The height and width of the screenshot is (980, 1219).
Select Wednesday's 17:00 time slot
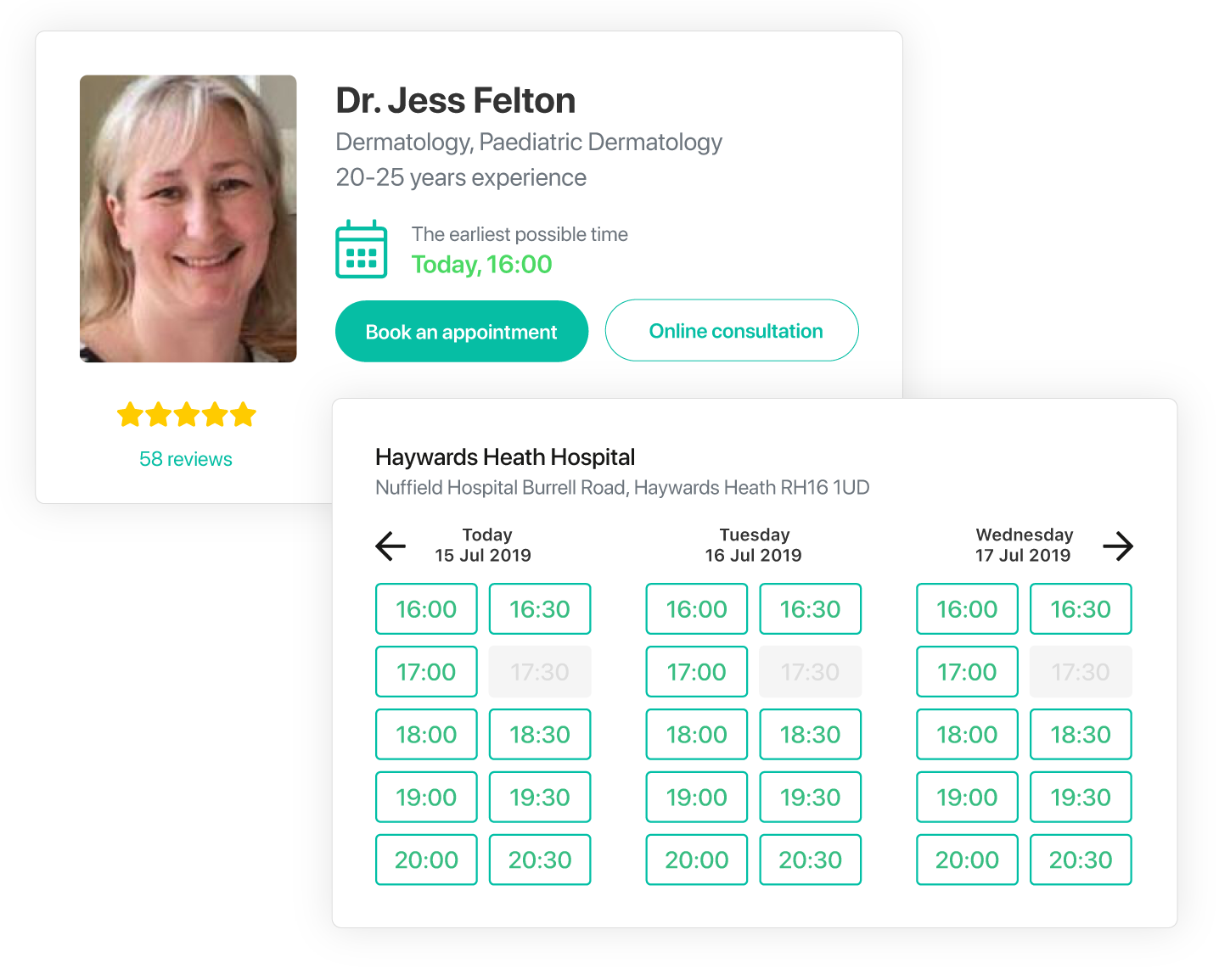tap(967, 672)
